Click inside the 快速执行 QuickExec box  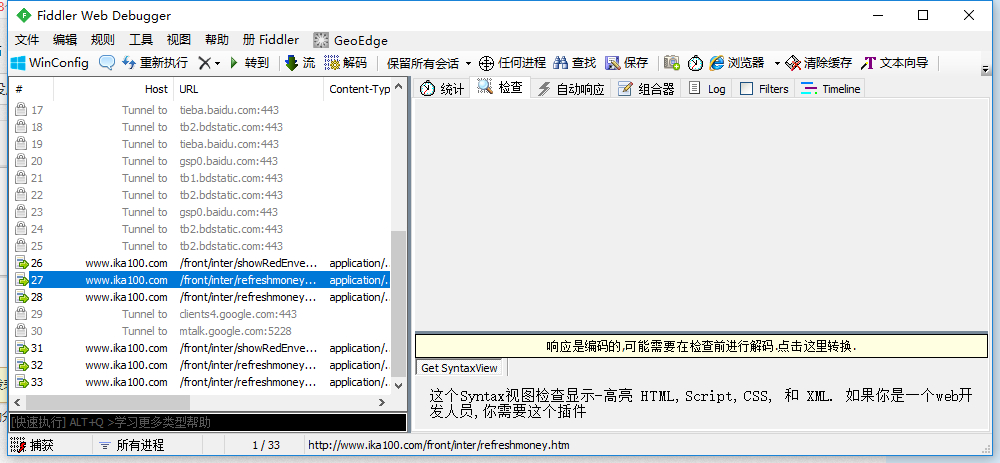coord(208,422)
